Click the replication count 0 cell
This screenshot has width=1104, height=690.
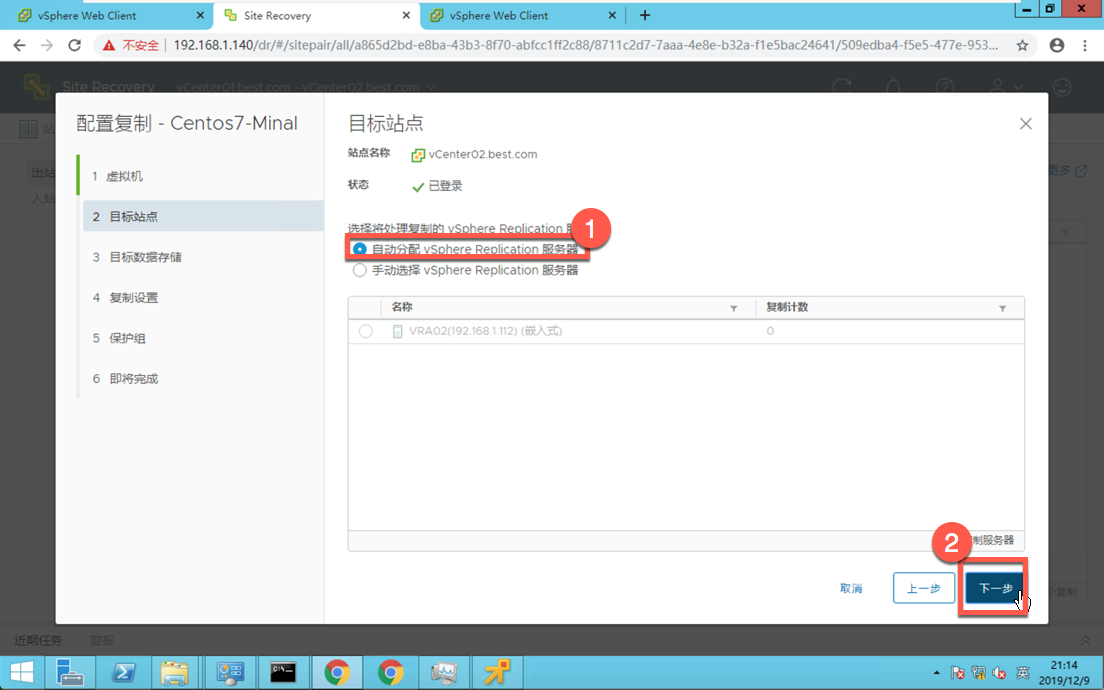tap(770, 331)
